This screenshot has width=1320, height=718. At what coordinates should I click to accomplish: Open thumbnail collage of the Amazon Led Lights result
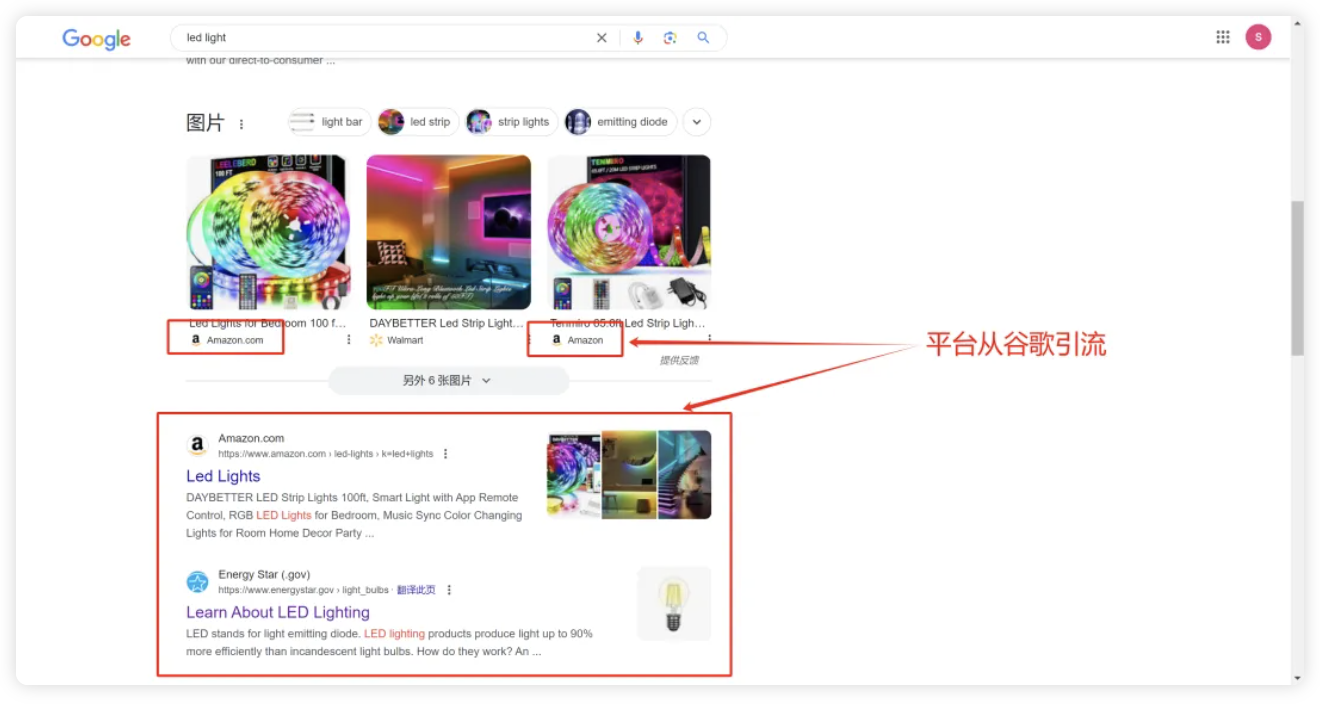tap(629, 475)
